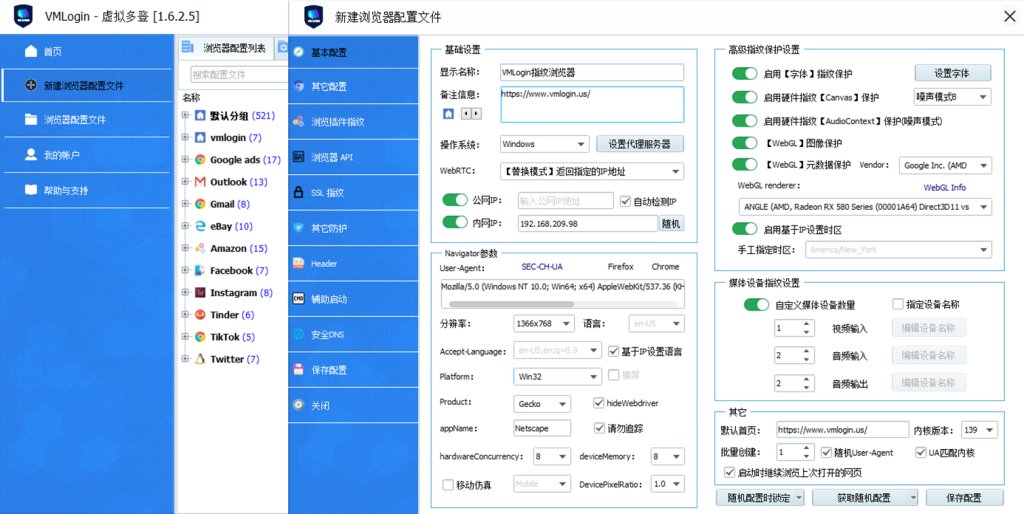The height and width of the screenshot is (514, 1024).
Task: Open the hardwareConcurrency dropdown
Action: tap(551, 457)
